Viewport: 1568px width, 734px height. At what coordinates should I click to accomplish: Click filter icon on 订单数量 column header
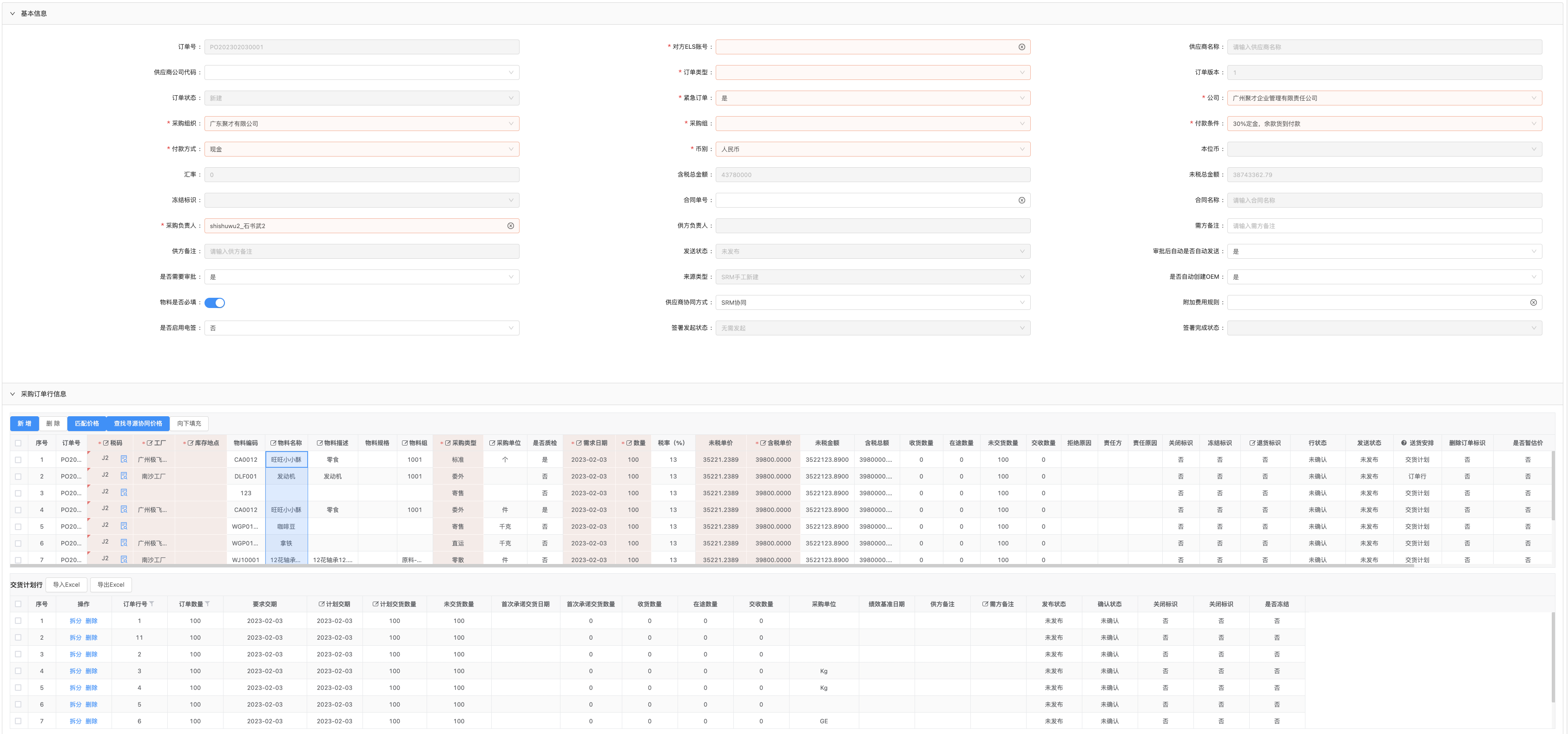coord(208,604)
